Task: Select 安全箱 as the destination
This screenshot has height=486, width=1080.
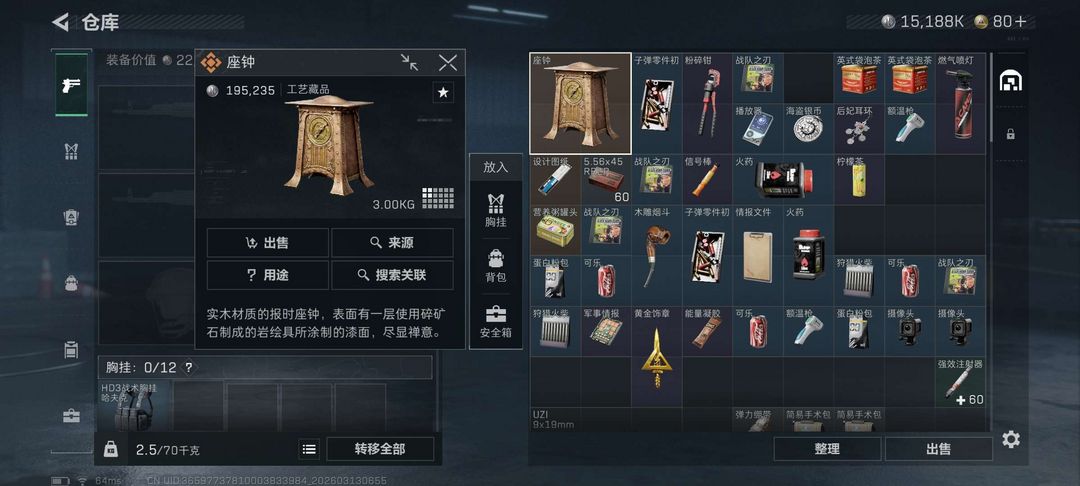Action: 495,321
